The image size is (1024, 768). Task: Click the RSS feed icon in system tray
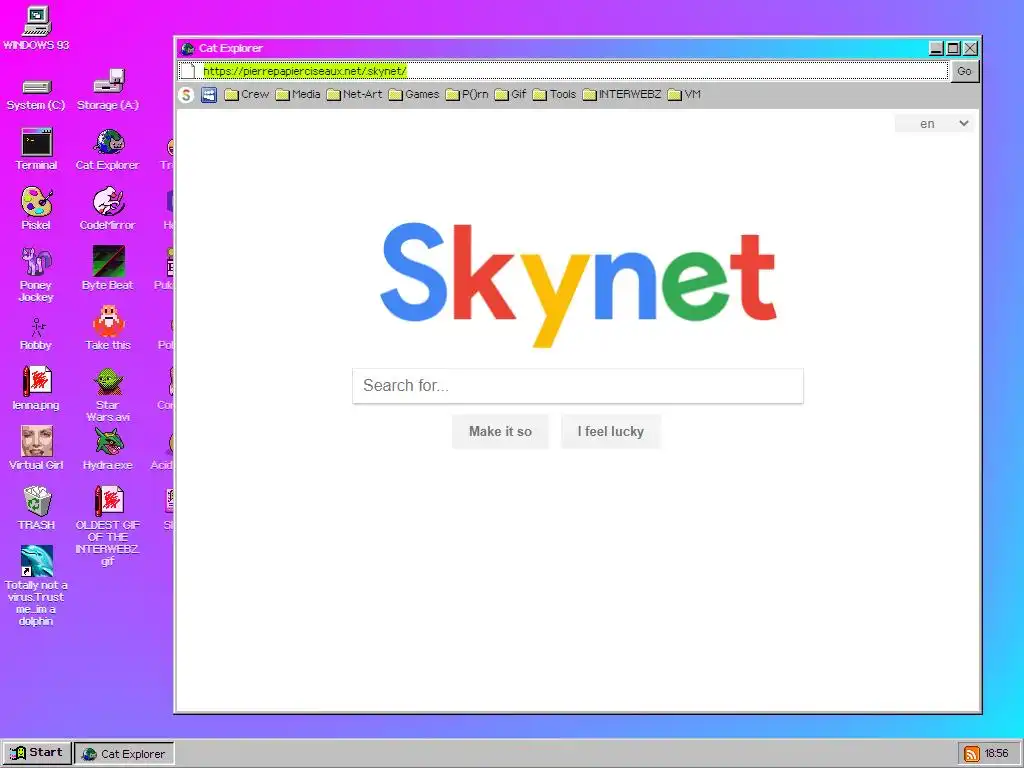[972, 754]
